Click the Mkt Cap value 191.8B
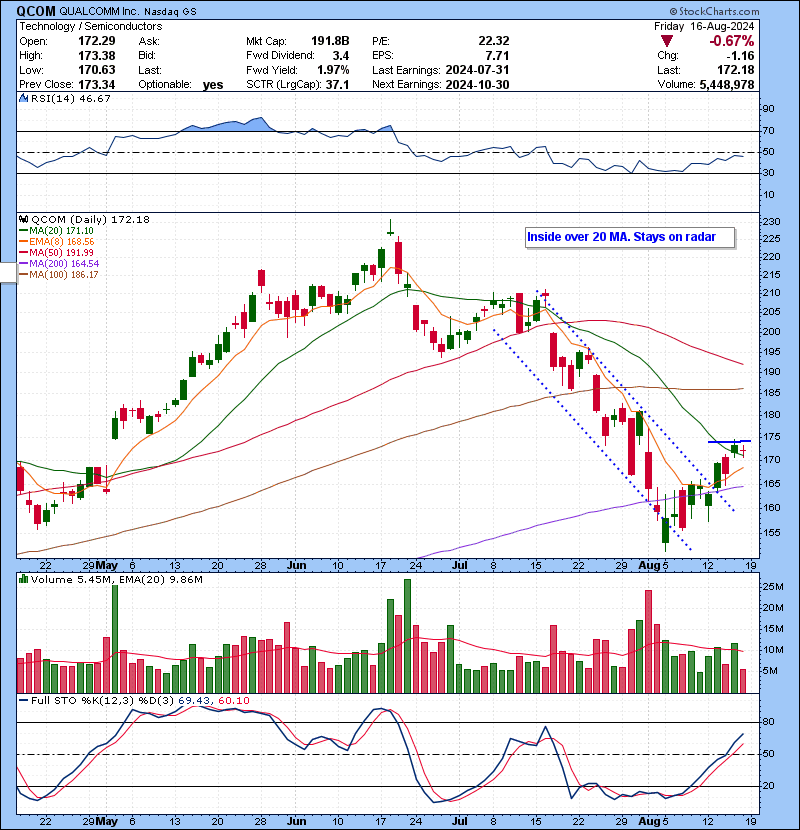The image size is (800, 830). click(330, 41)
